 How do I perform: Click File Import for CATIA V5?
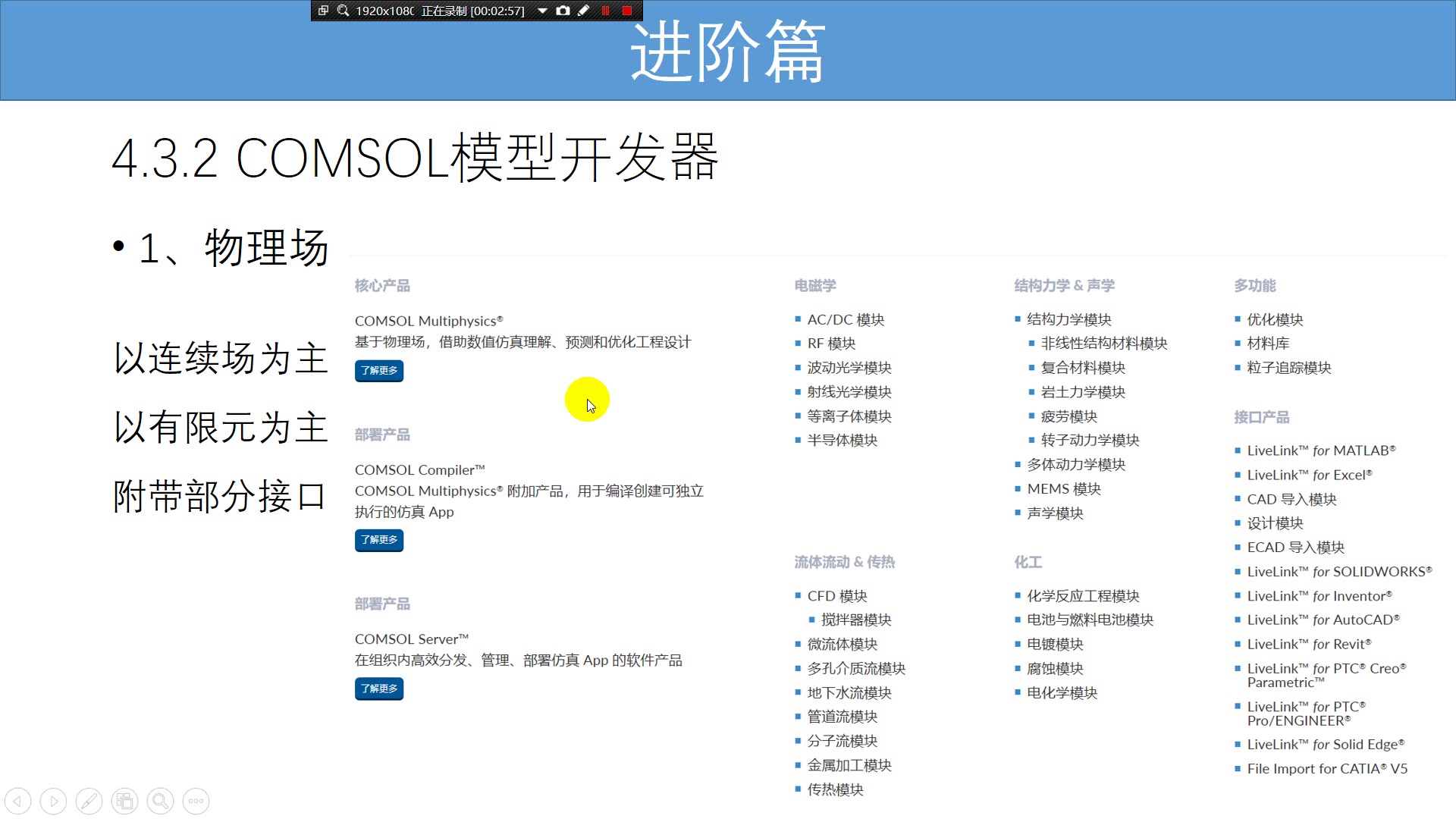[1327, 769]
